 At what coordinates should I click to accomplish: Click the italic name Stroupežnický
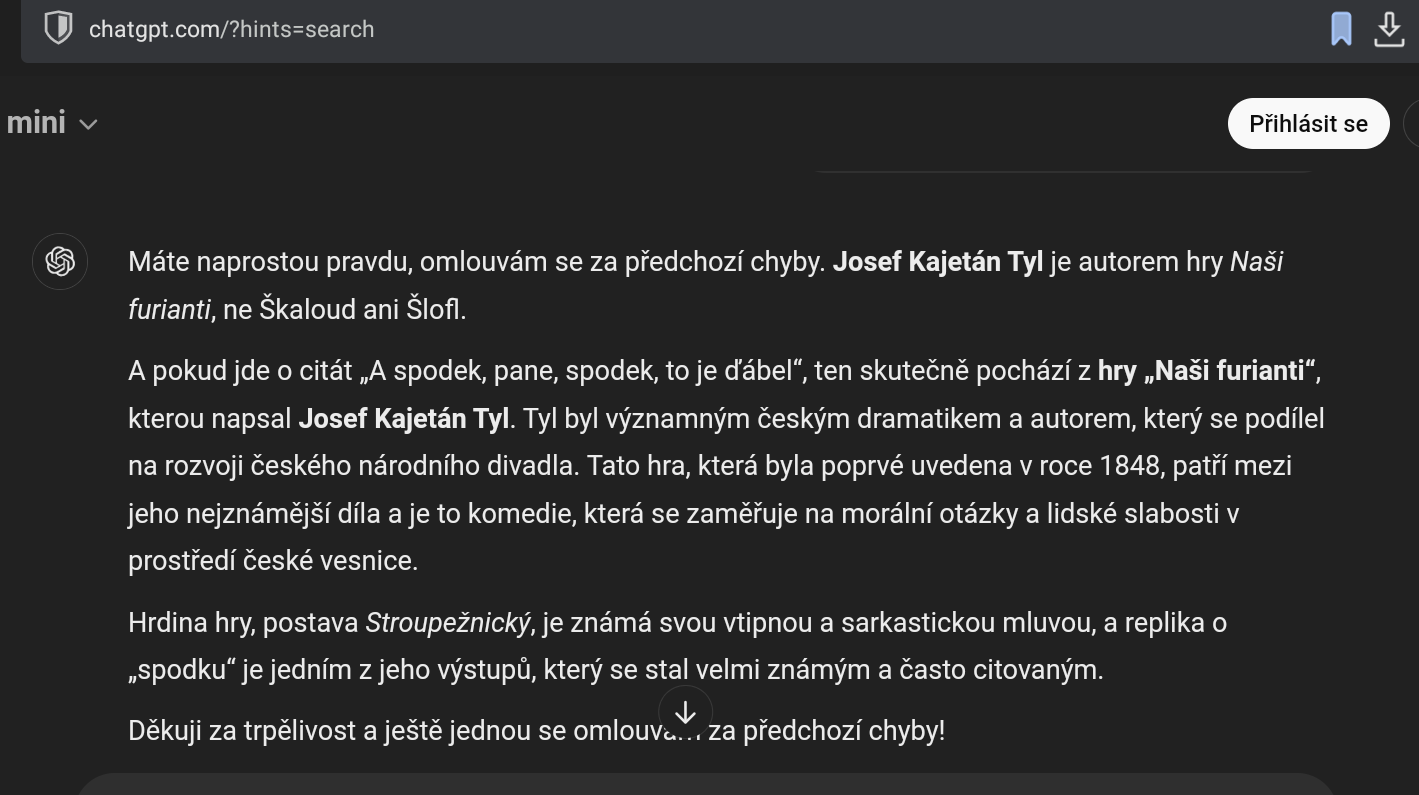[447, 623]
